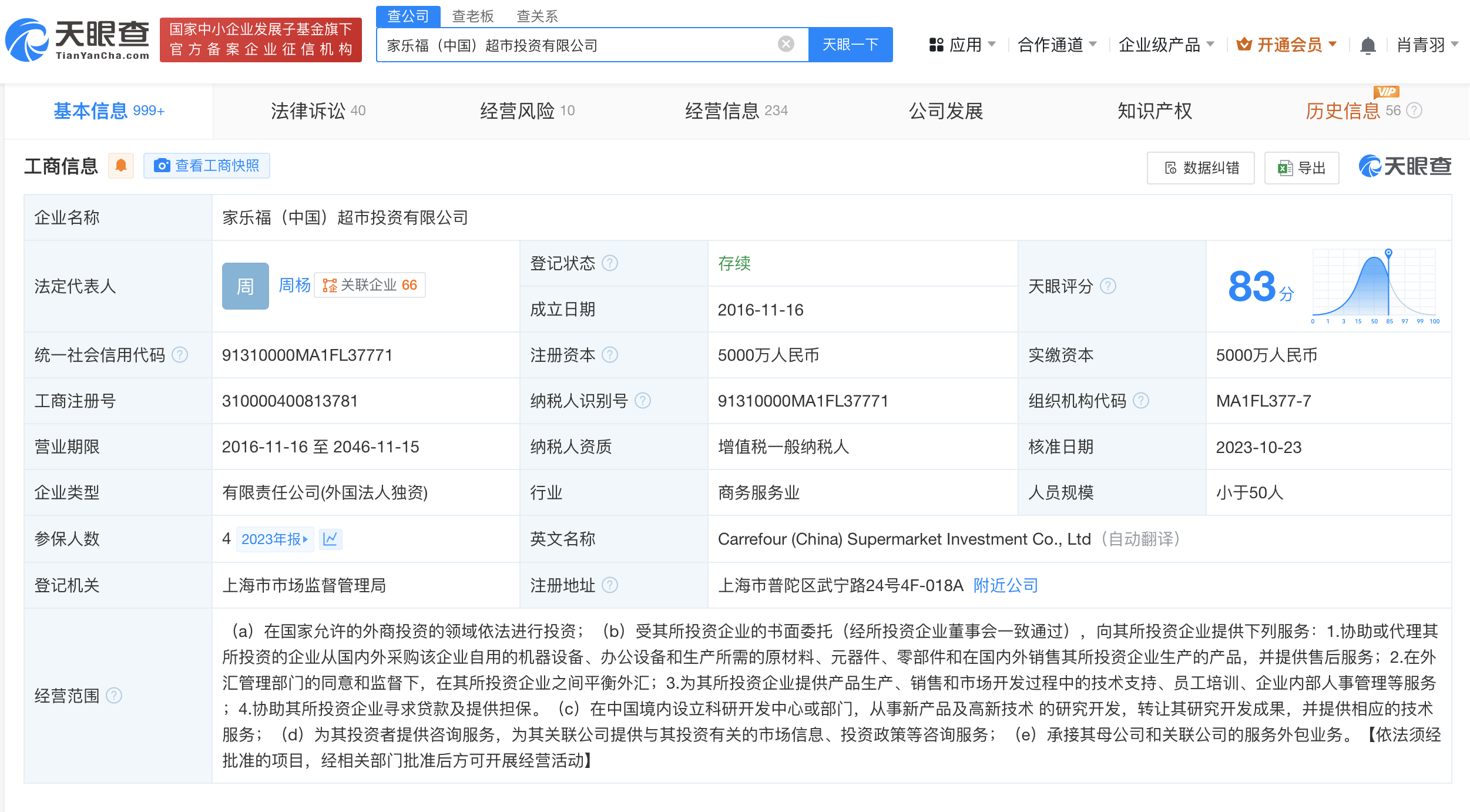Click the 天眼一下 search button

click(x=850, y=45)
